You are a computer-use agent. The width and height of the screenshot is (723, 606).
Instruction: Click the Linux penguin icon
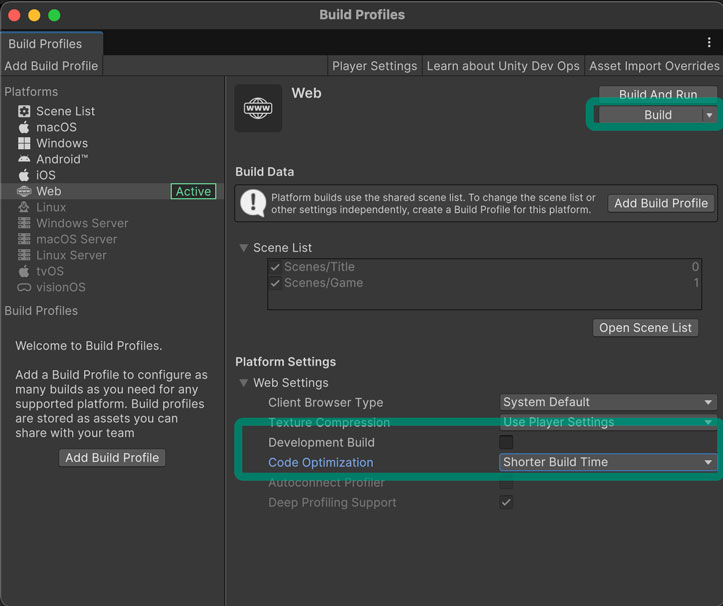pos(24,207)
